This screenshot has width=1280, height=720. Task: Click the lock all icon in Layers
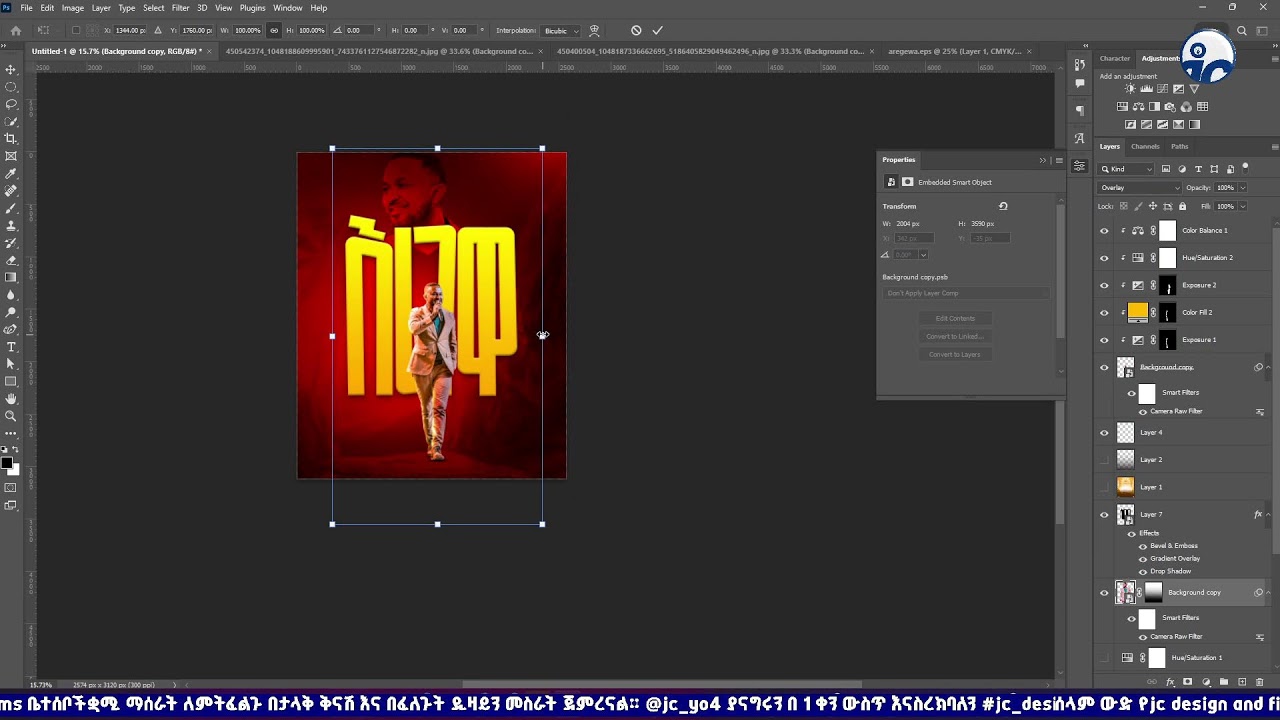[x=1182, y=206]
